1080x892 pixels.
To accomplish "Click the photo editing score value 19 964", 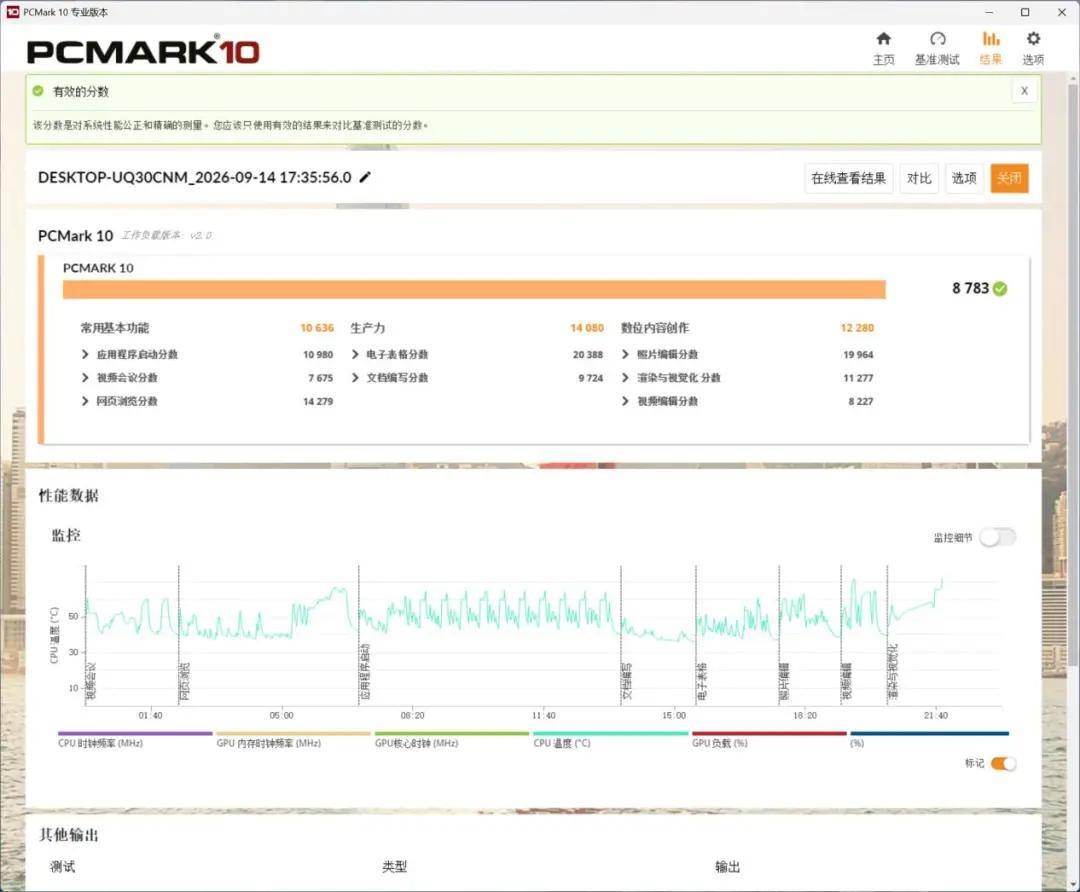I will [x=858, y=355].
